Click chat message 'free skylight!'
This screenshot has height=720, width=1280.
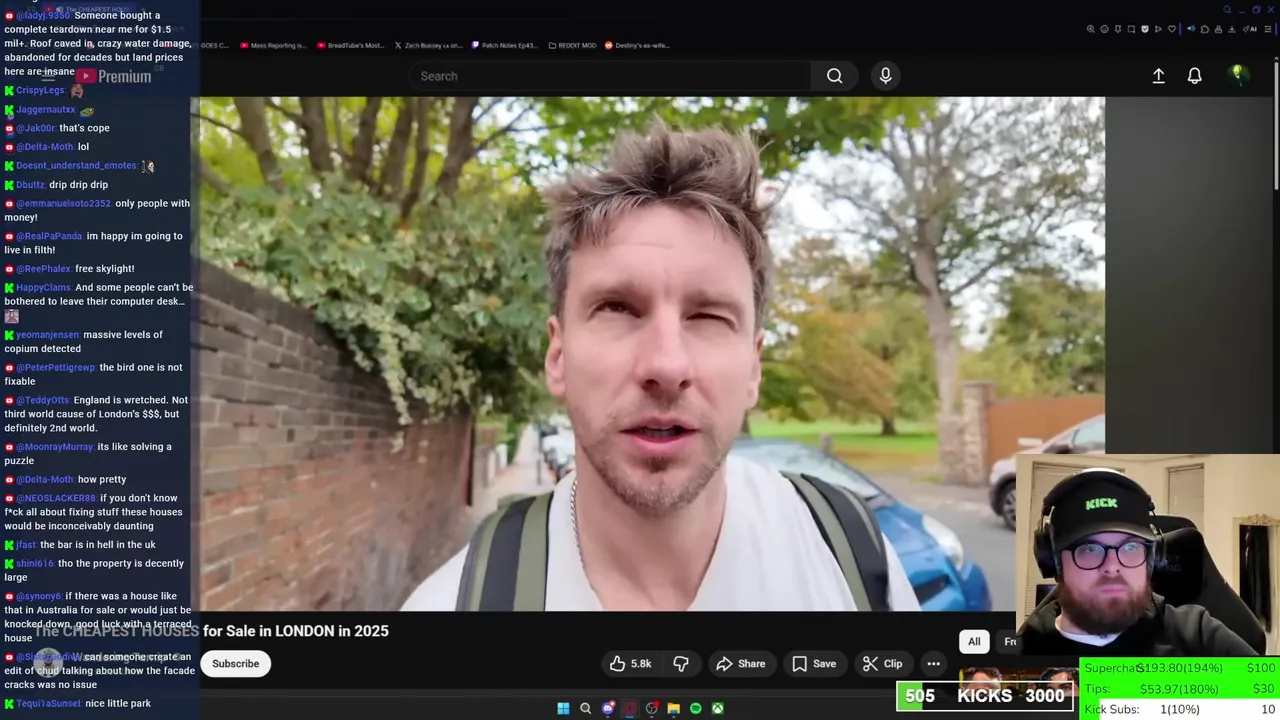click(x=104, y=269)
